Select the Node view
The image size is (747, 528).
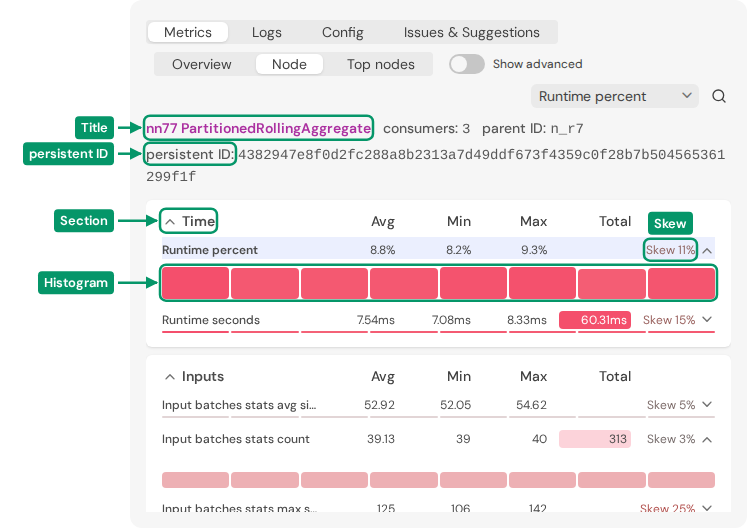(x=289, y=64)
